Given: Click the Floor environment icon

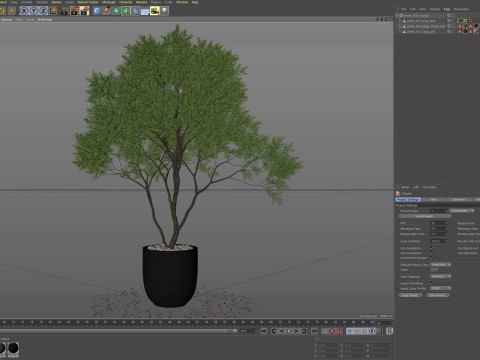Looking at the screenshot, I should tap(145, 11).
